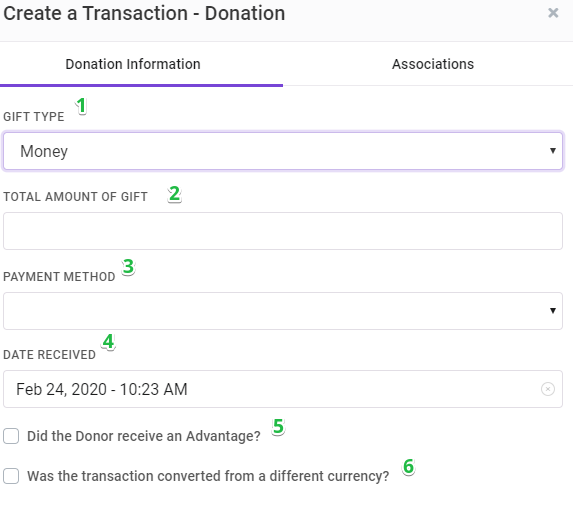Click the 'Did the Donor receive an Advantage?' label

point(144,436)
